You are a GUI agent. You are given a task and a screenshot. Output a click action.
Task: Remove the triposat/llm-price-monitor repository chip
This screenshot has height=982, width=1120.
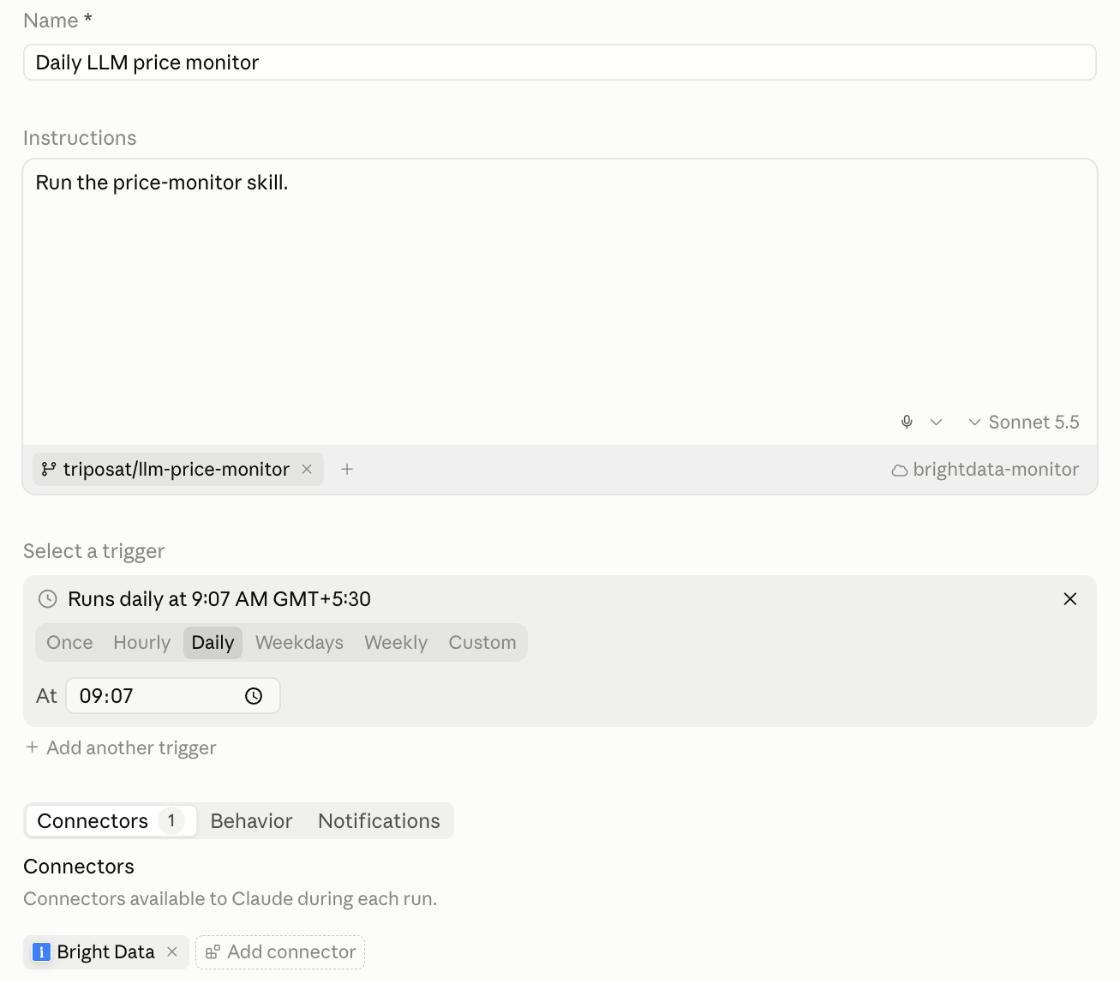[306, 469]
